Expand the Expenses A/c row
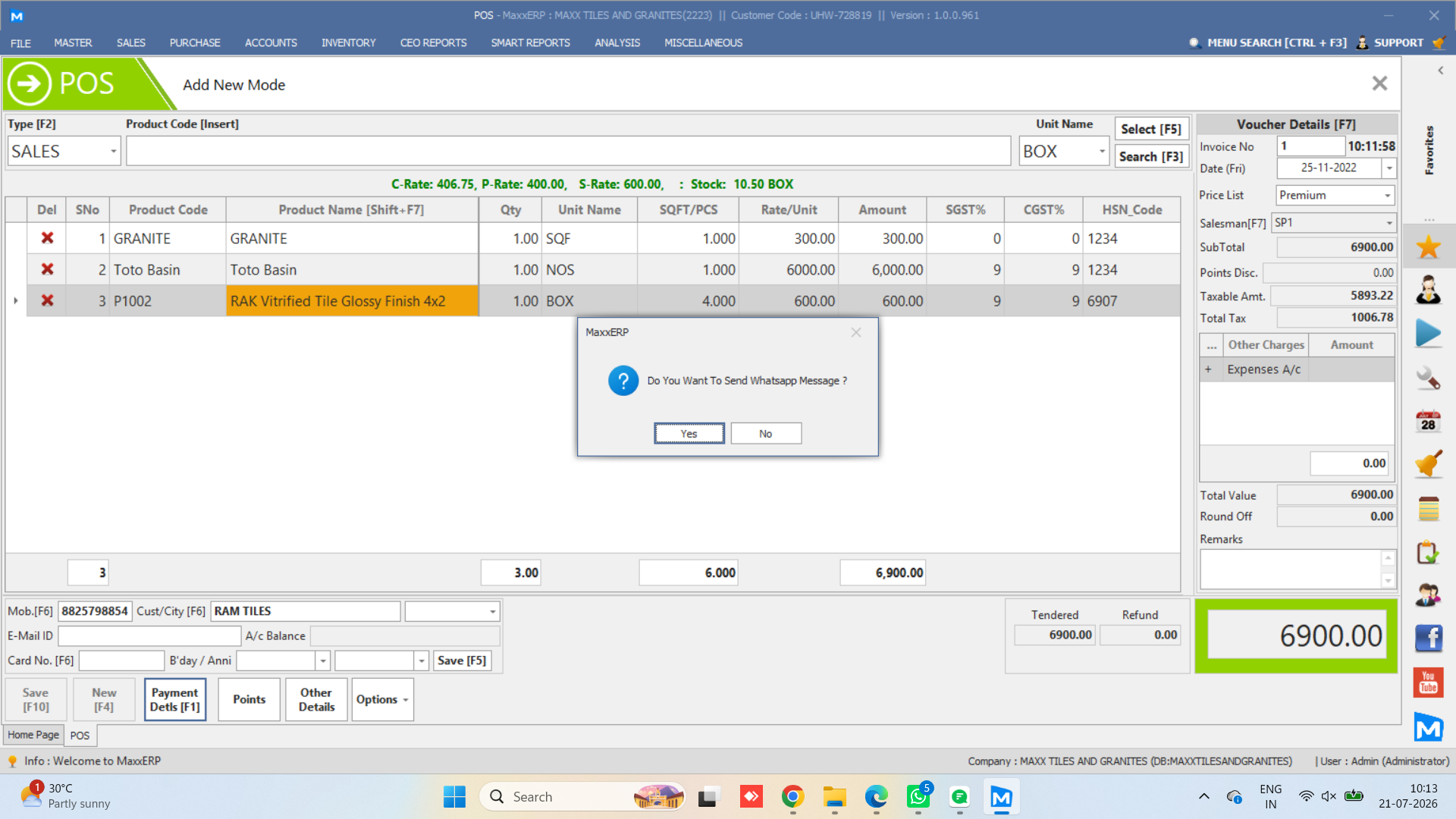 click(1208, 369)
